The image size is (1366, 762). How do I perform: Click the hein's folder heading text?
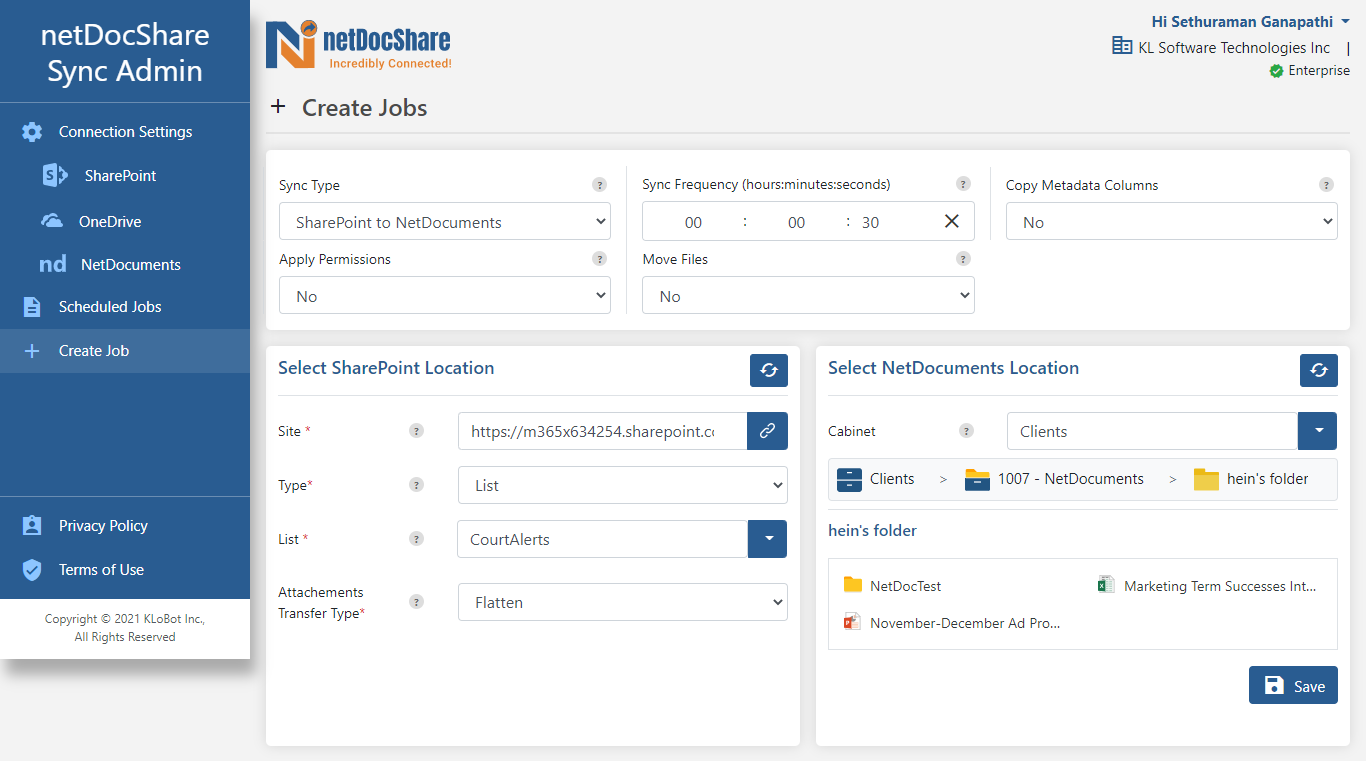point(872,531)
